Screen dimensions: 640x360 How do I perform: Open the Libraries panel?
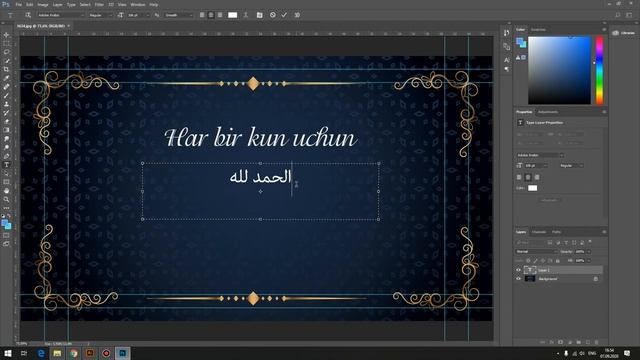(623, 33)
